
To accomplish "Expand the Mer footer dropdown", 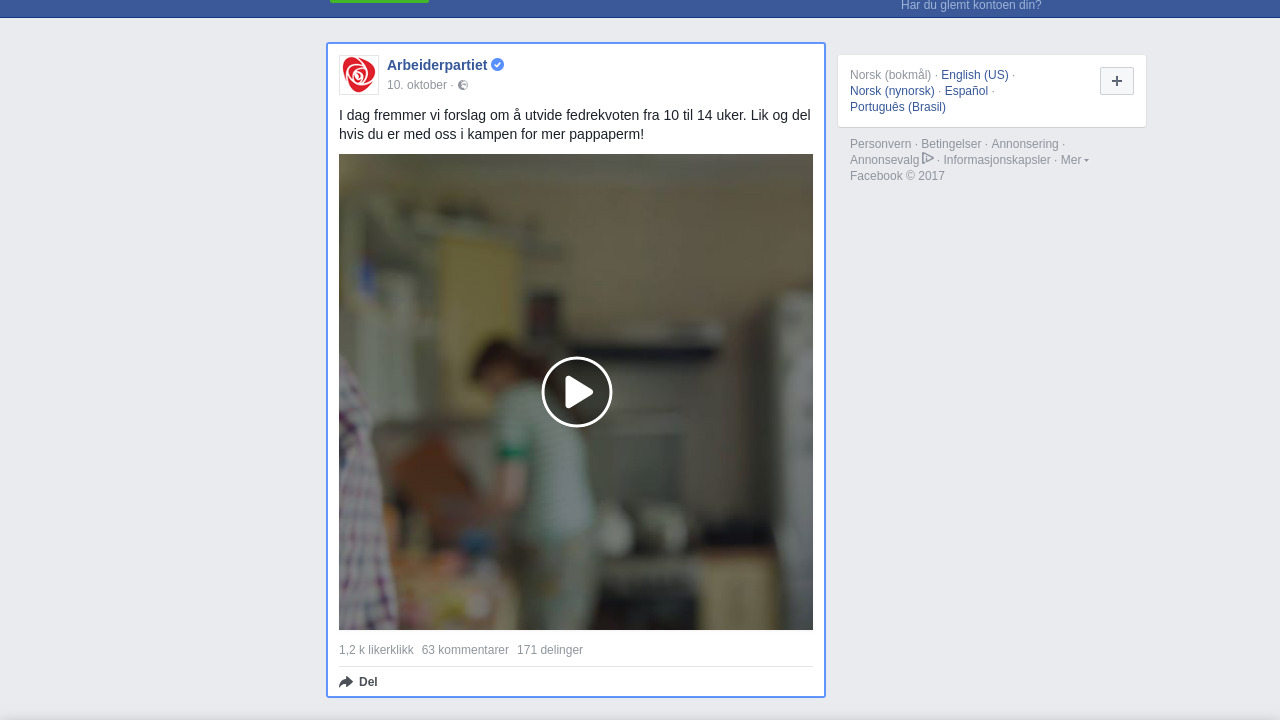I will (x=1074, y=160).
